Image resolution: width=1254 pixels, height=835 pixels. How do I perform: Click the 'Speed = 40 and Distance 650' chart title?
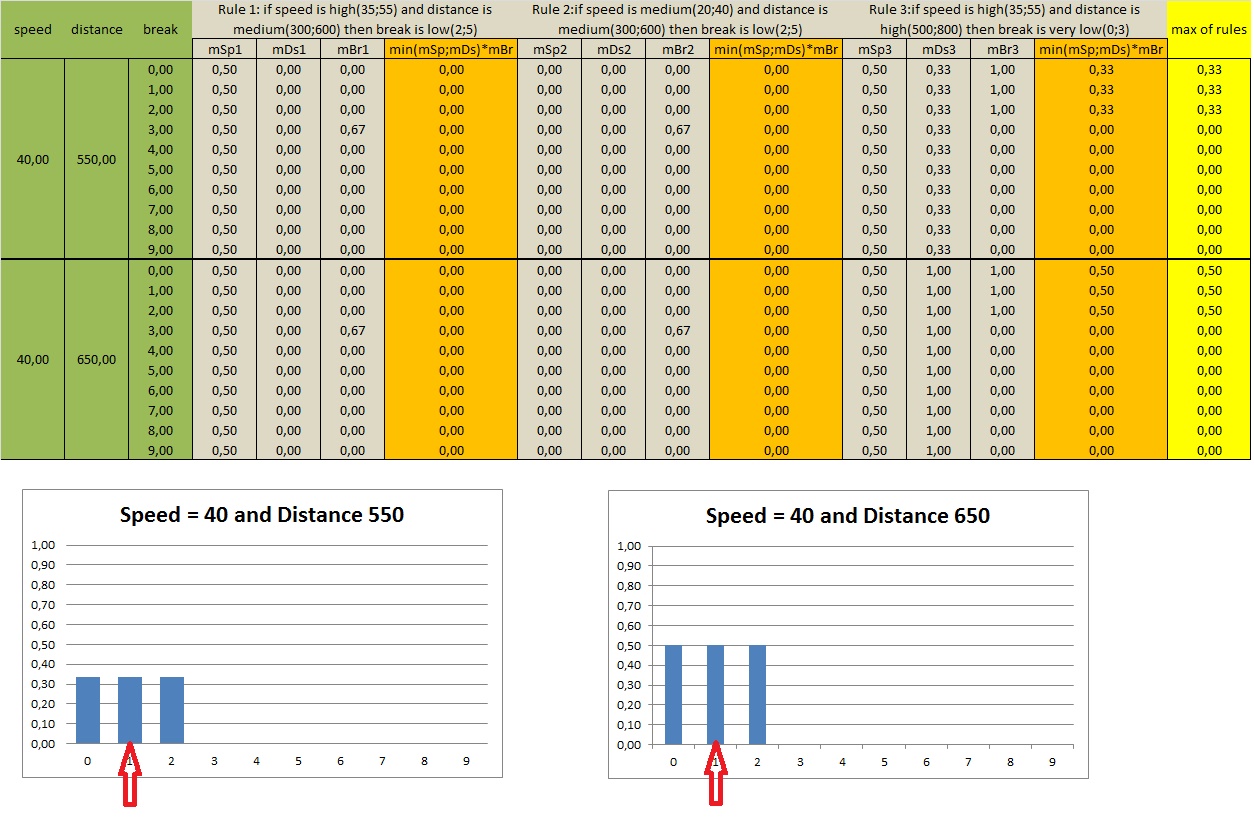tap(847, 516)
